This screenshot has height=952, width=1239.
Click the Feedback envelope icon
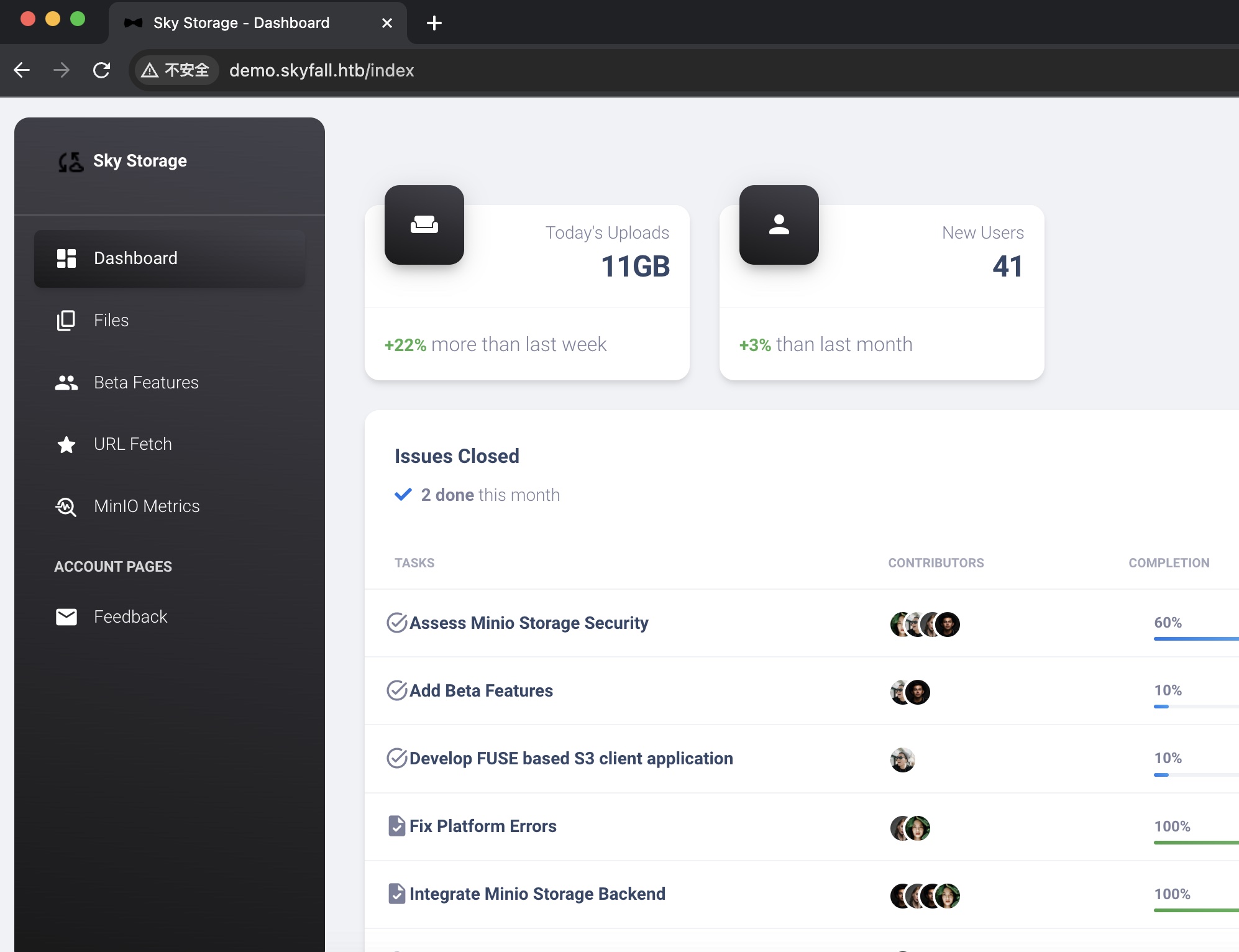(x=66, y=617)
